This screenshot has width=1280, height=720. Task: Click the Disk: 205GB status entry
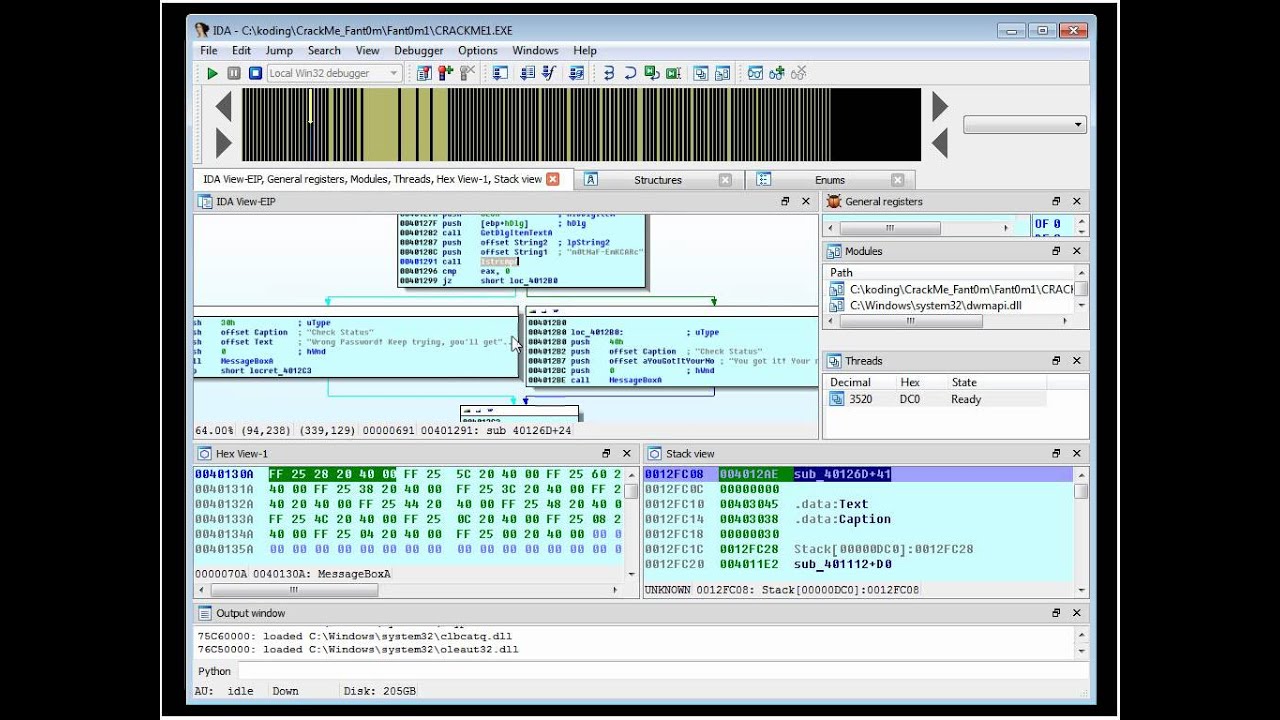pos(379,691)
